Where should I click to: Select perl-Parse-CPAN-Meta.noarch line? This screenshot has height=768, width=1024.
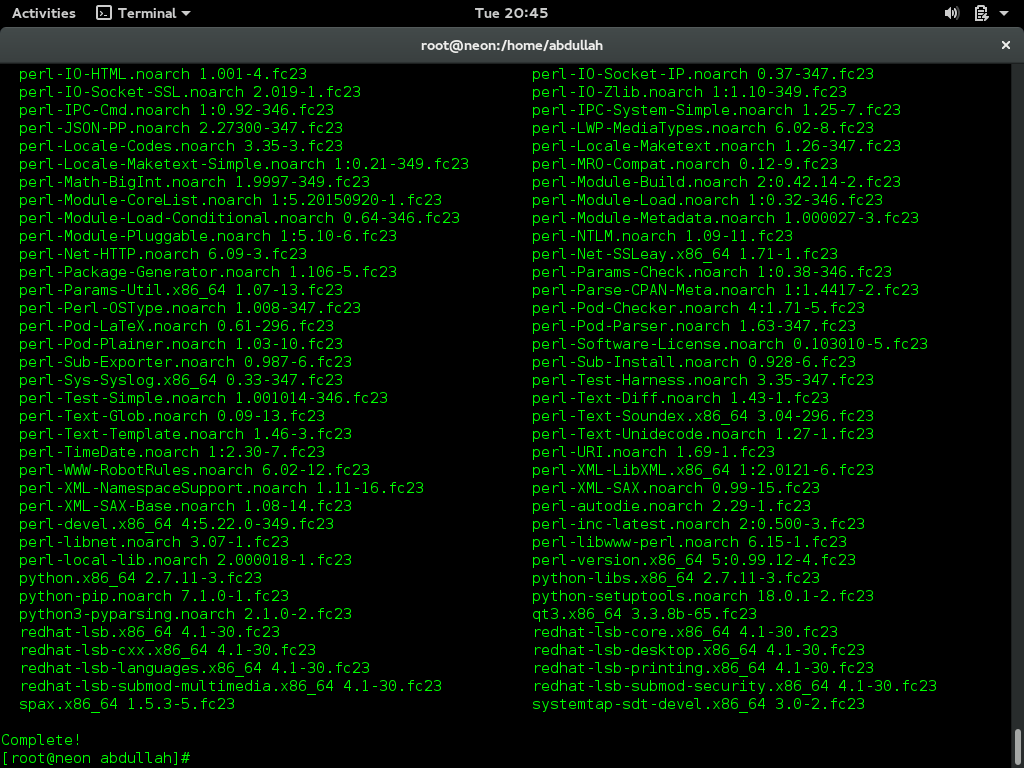(725, 290)
